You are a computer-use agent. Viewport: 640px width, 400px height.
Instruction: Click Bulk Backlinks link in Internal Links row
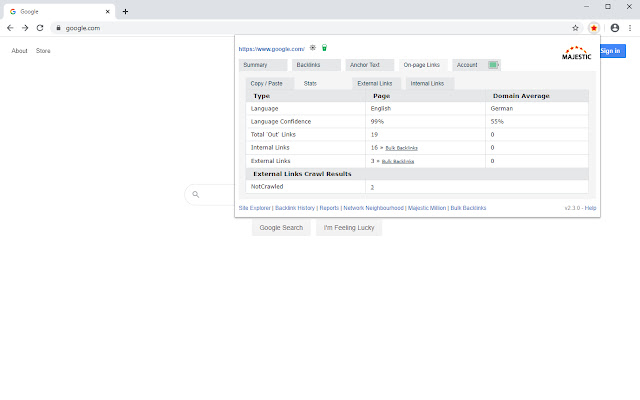[400, 147]
